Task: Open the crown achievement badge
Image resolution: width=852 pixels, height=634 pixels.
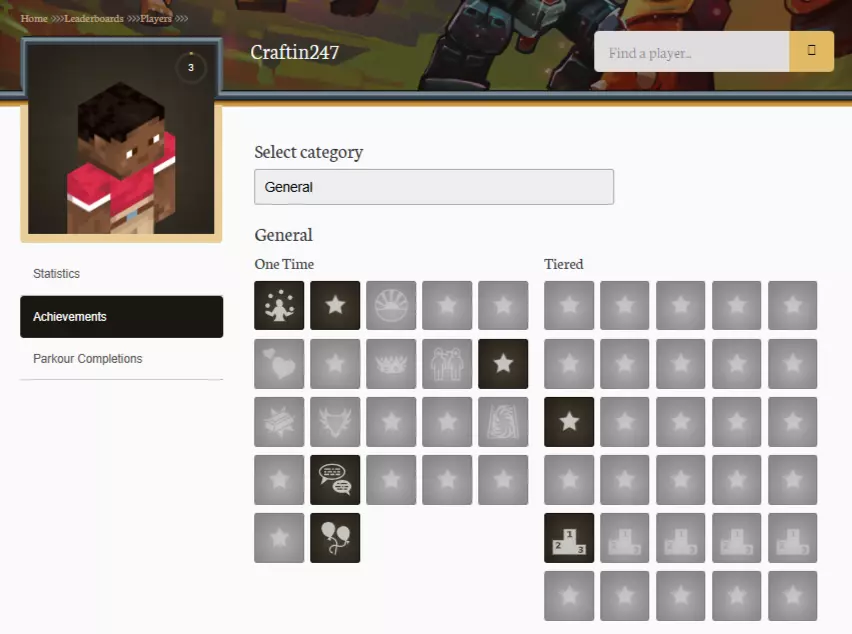Action: click(391, 364)
